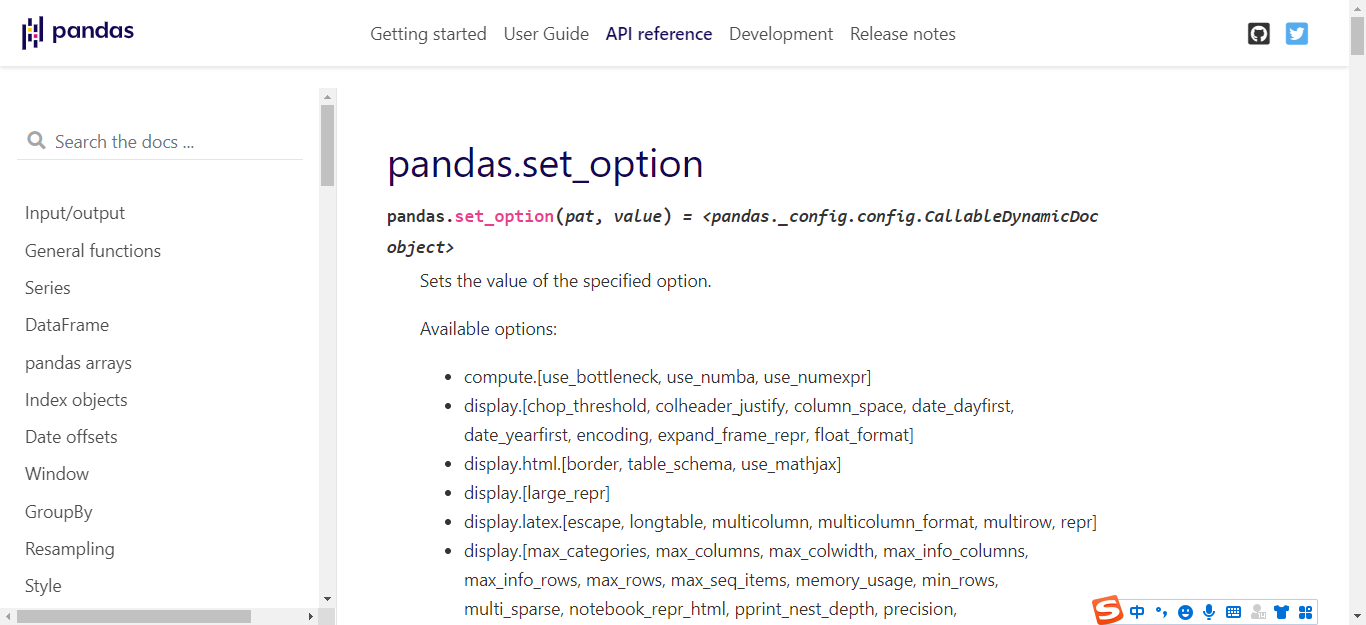Open the DataFrame sidebar link

[x=67, y=325]
